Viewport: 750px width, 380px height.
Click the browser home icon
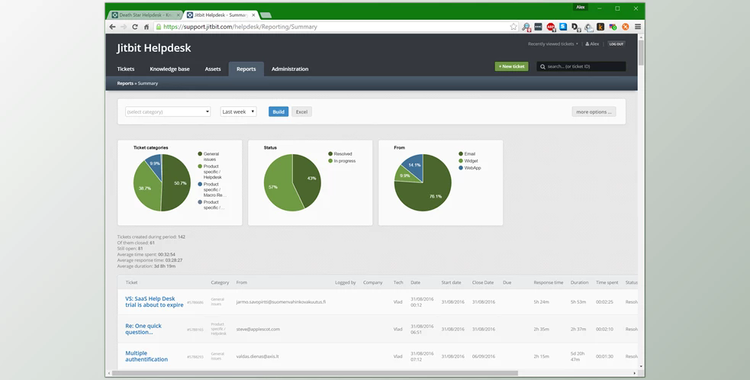(x=146, y=27)
